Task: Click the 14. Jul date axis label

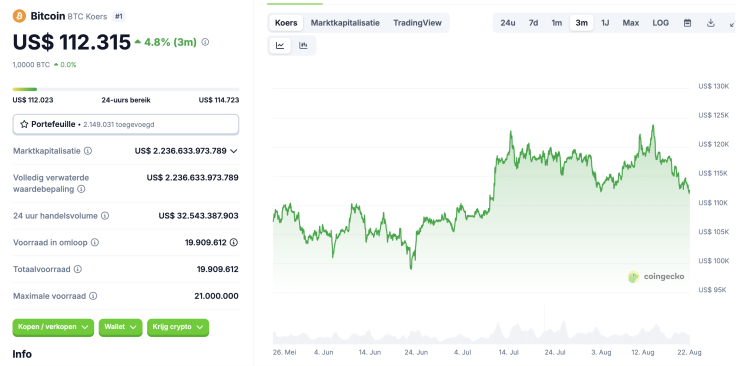Action: [x=509, y=353]
